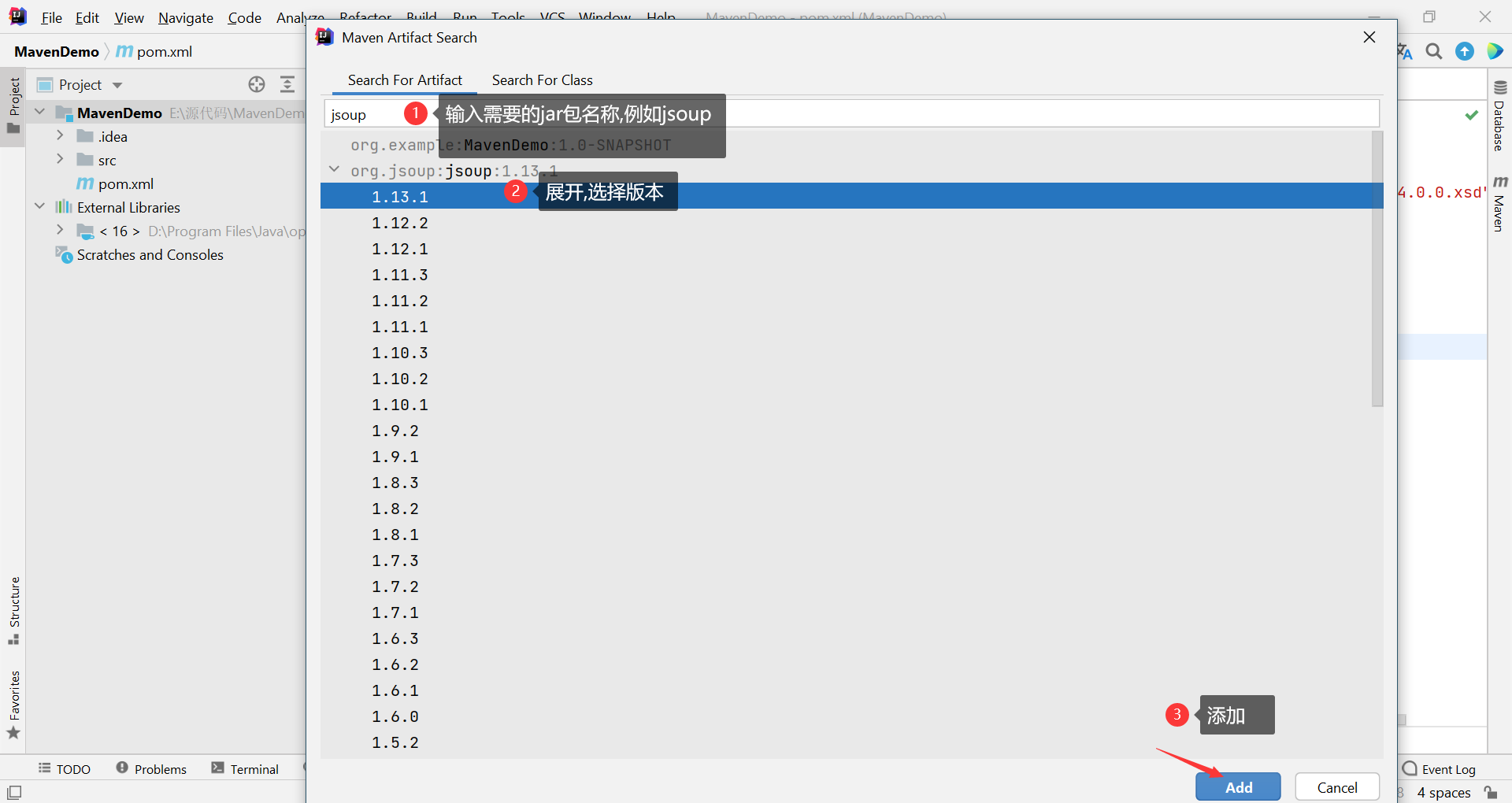
Task: Select jsoup version 1.10.3
Action: click(846, 353)
